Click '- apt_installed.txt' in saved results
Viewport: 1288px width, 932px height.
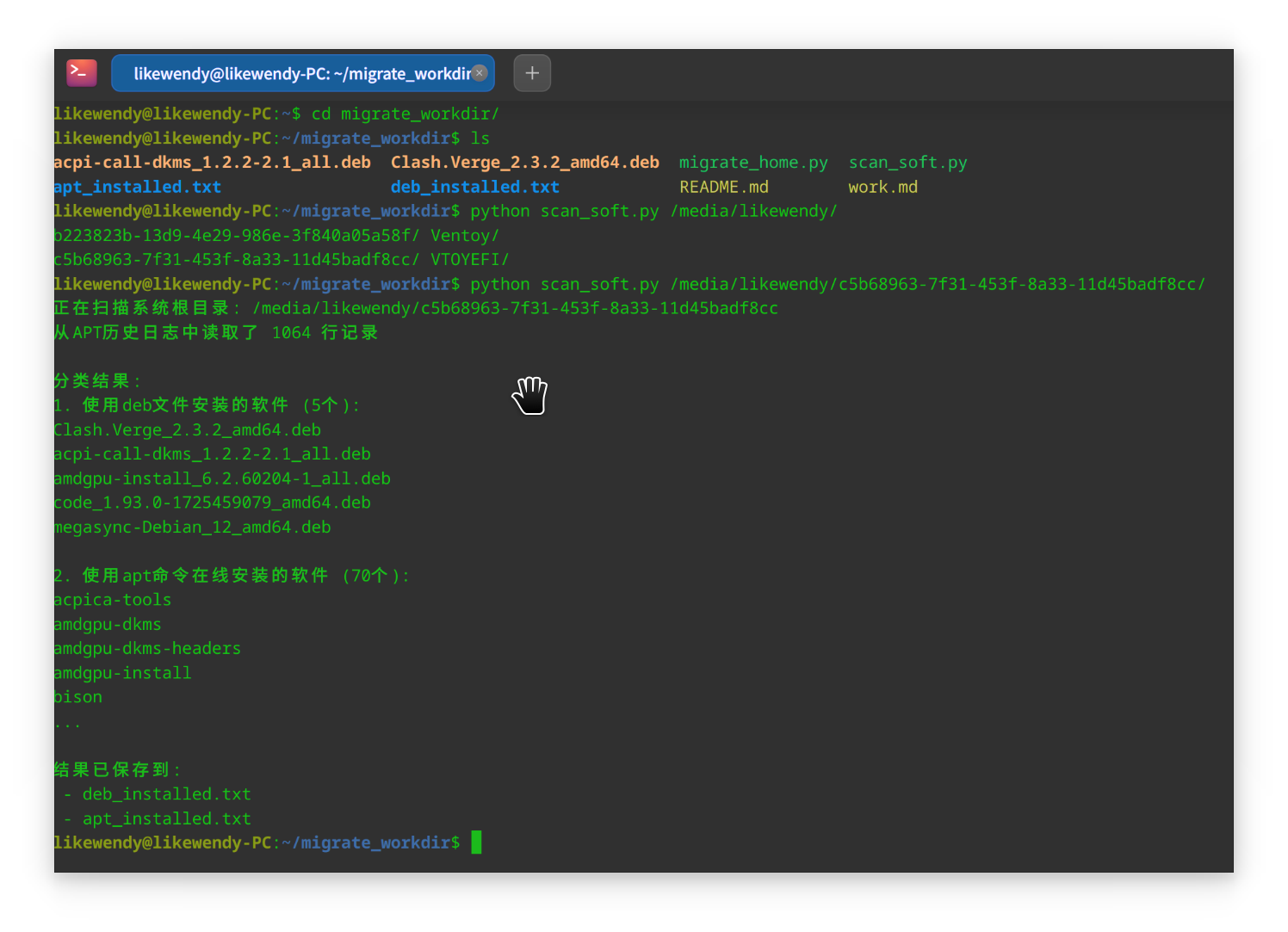click(157, 818)
